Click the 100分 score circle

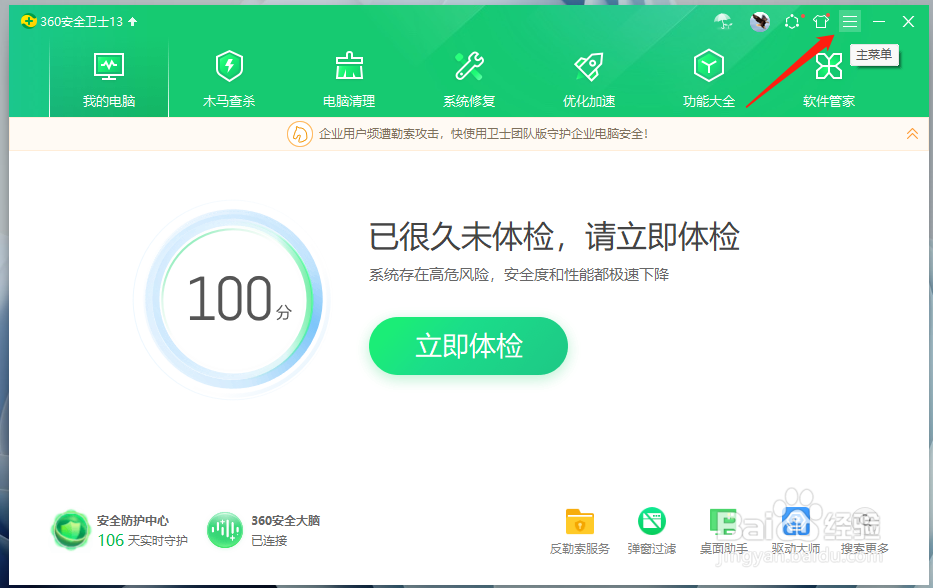click(x=233, y=299)
